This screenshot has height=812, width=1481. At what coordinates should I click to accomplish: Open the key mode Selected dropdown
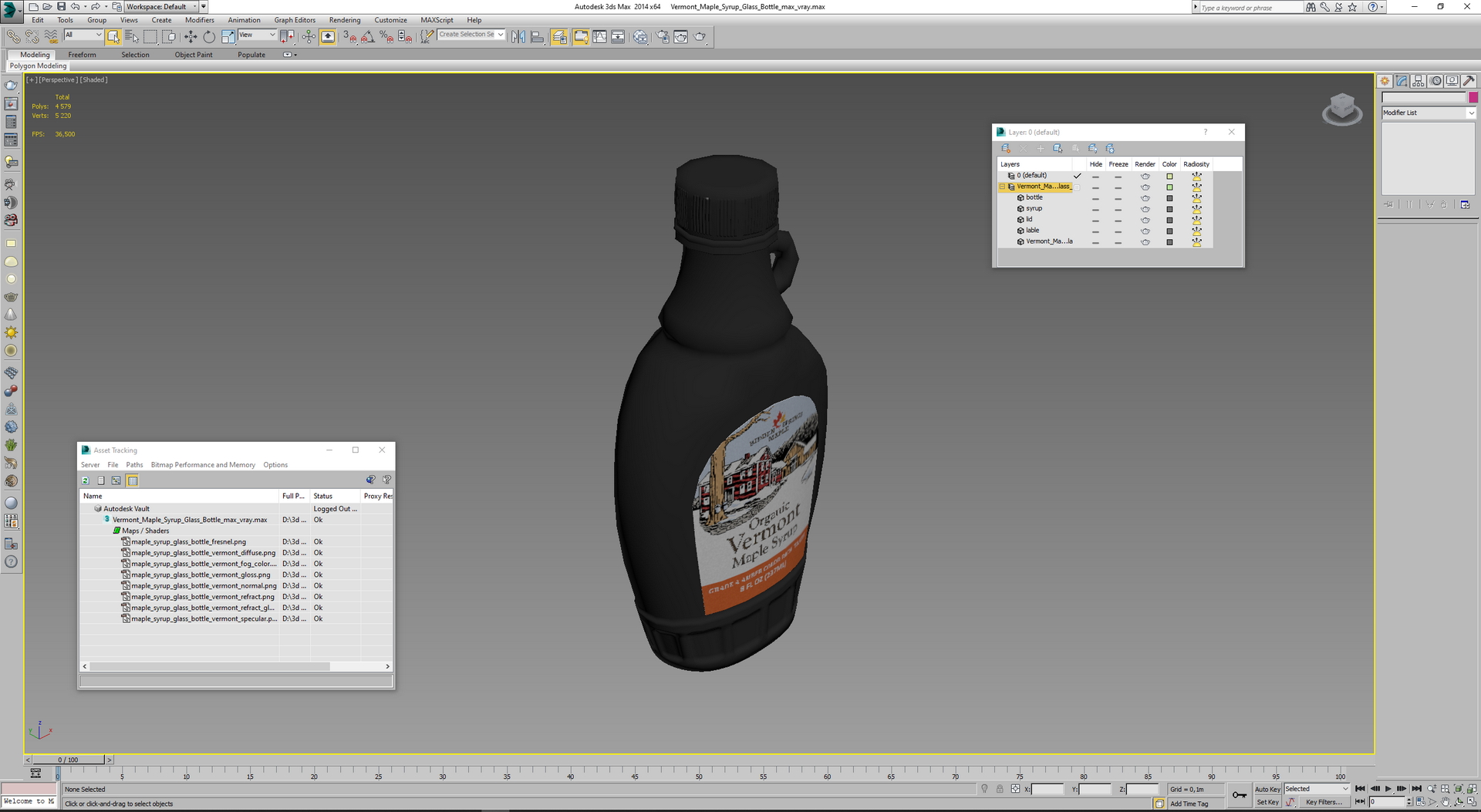point(1316,789)
